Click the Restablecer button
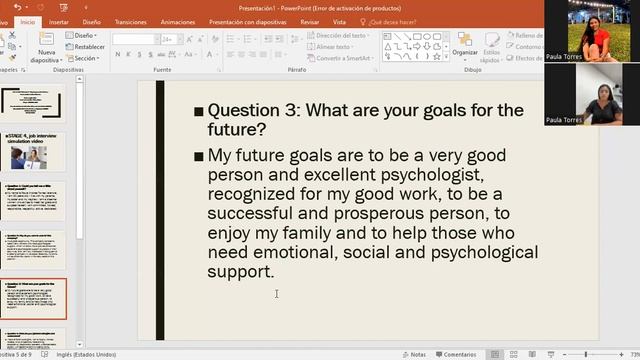This screenshot has height=360, width=640. [85, 47]
